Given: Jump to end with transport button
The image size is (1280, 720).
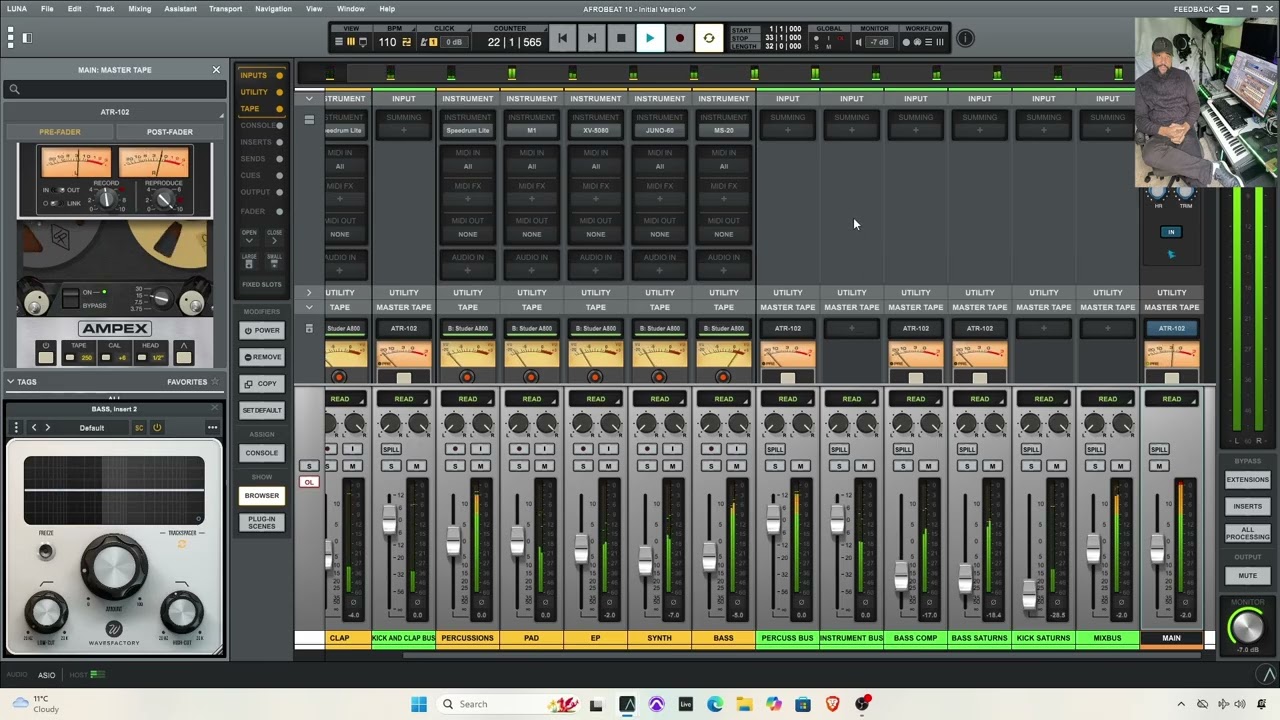Looking at the screenshot, I should (591, 38).
